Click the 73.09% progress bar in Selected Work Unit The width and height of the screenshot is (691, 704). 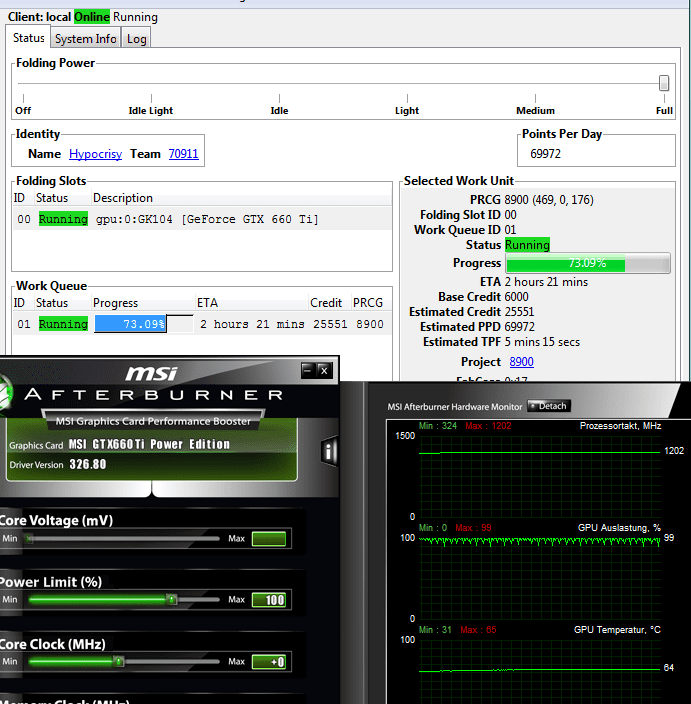click(588, 263)
